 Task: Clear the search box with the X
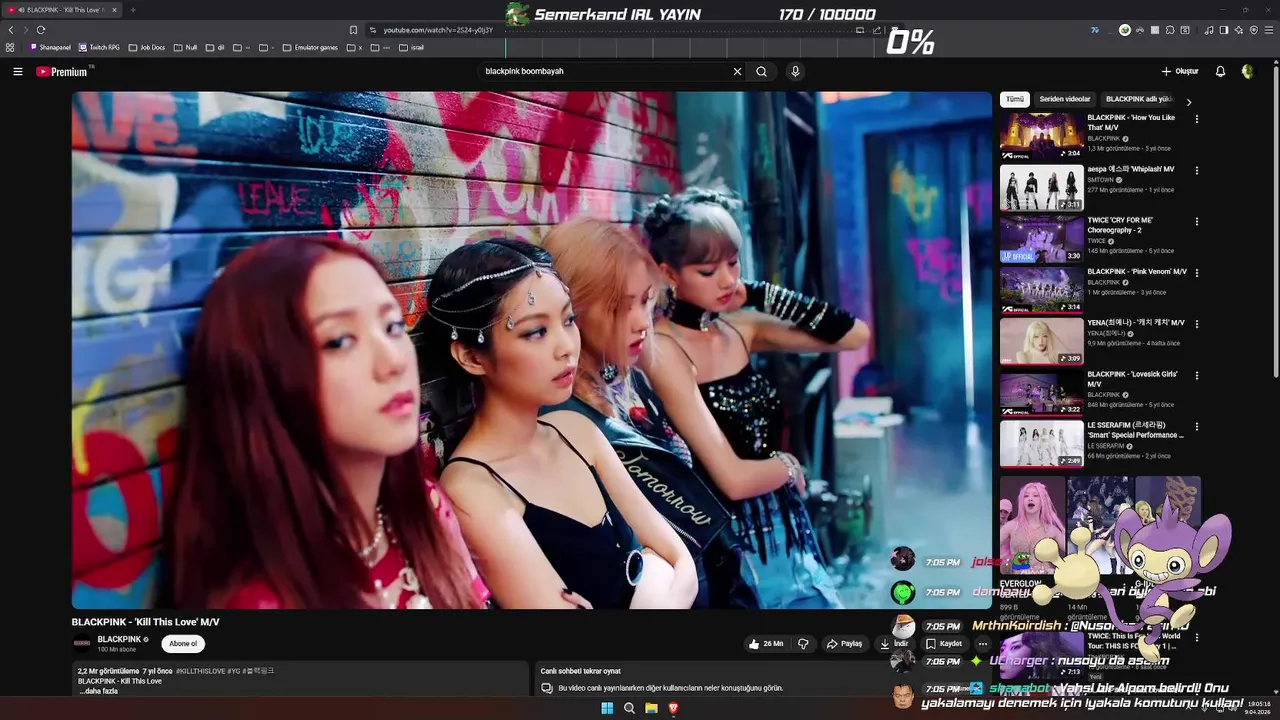[737, 71]
